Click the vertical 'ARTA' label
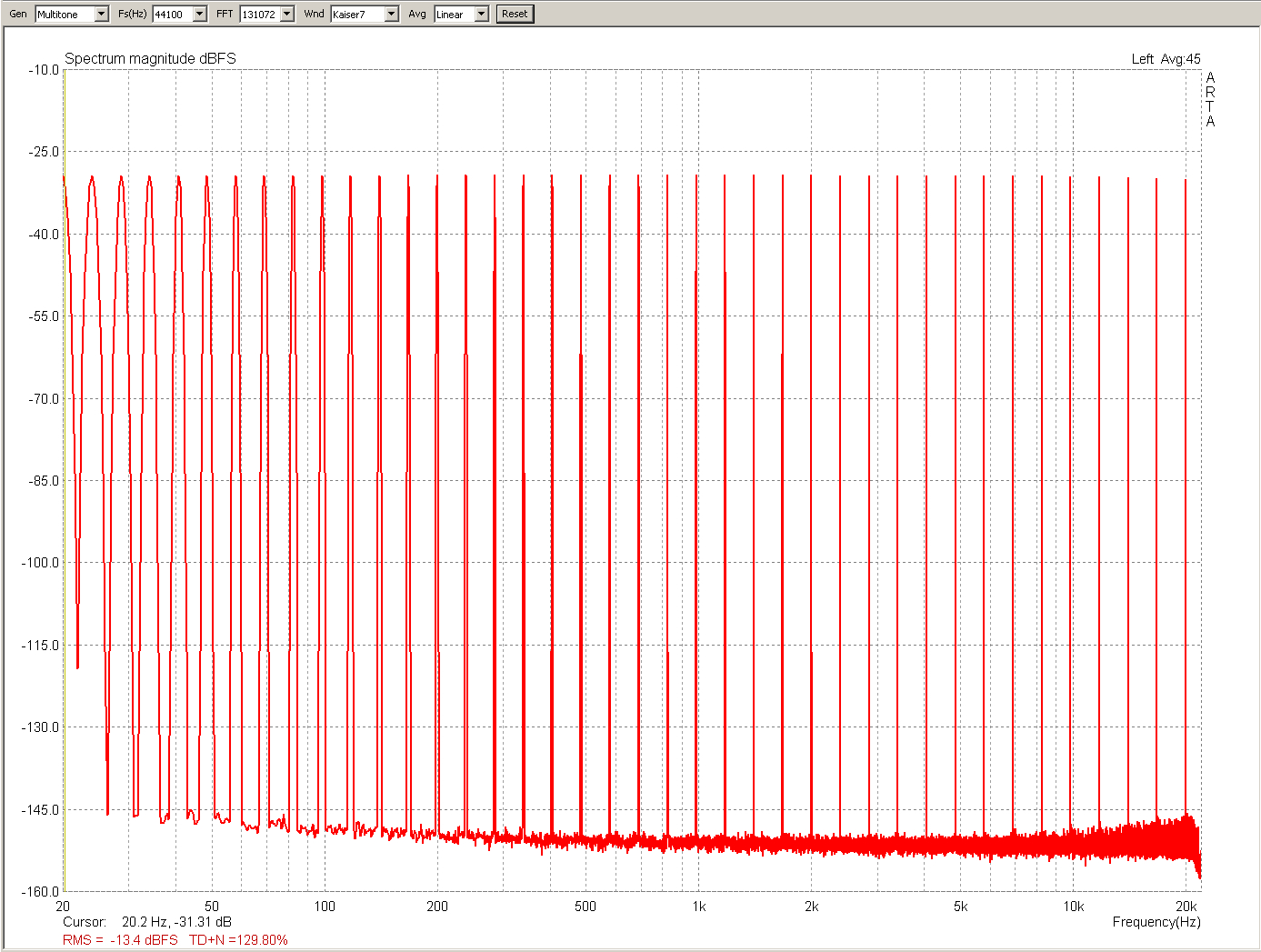This screenshot has height=952, width=1261. click(x=1210, y=100)
